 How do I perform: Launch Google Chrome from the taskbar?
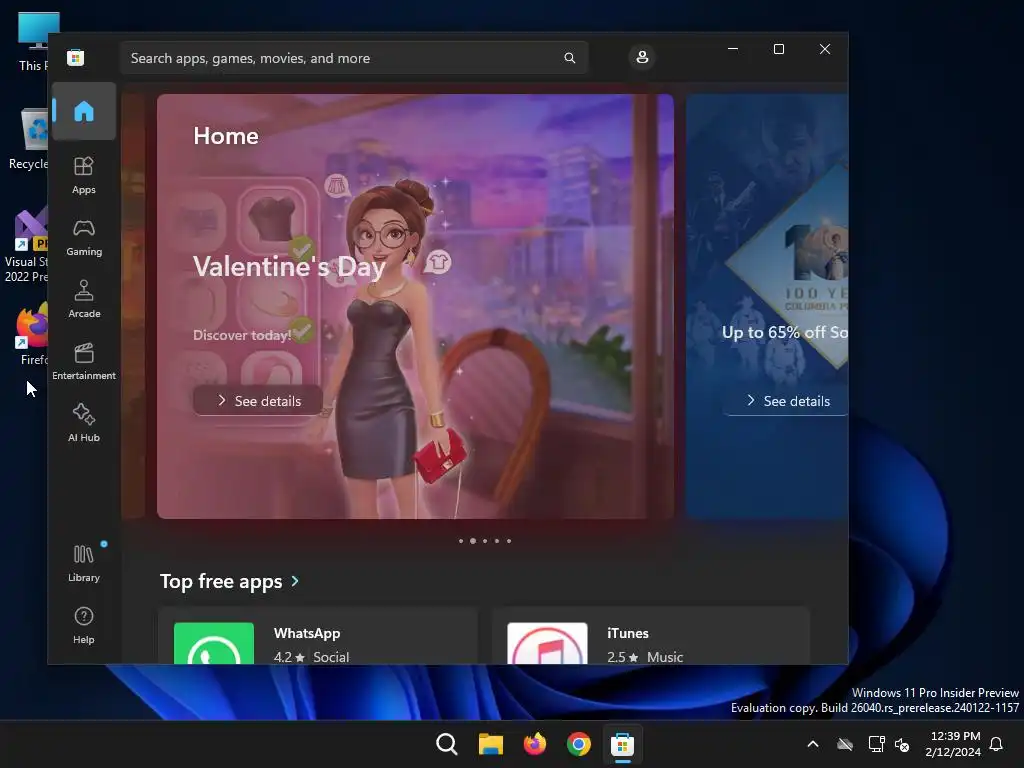[579, 744]
